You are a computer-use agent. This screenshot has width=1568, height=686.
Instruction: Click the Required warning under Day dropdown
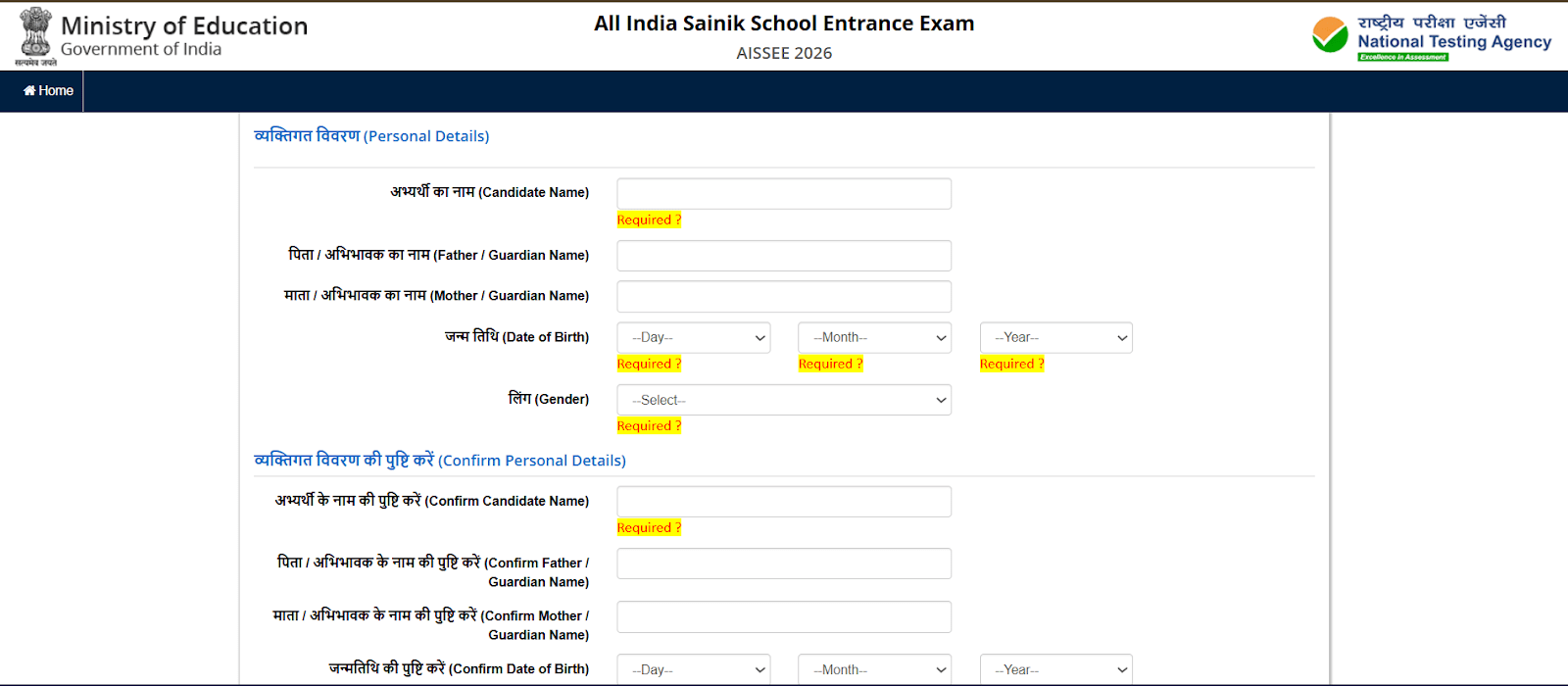click(x=649, y=365)
